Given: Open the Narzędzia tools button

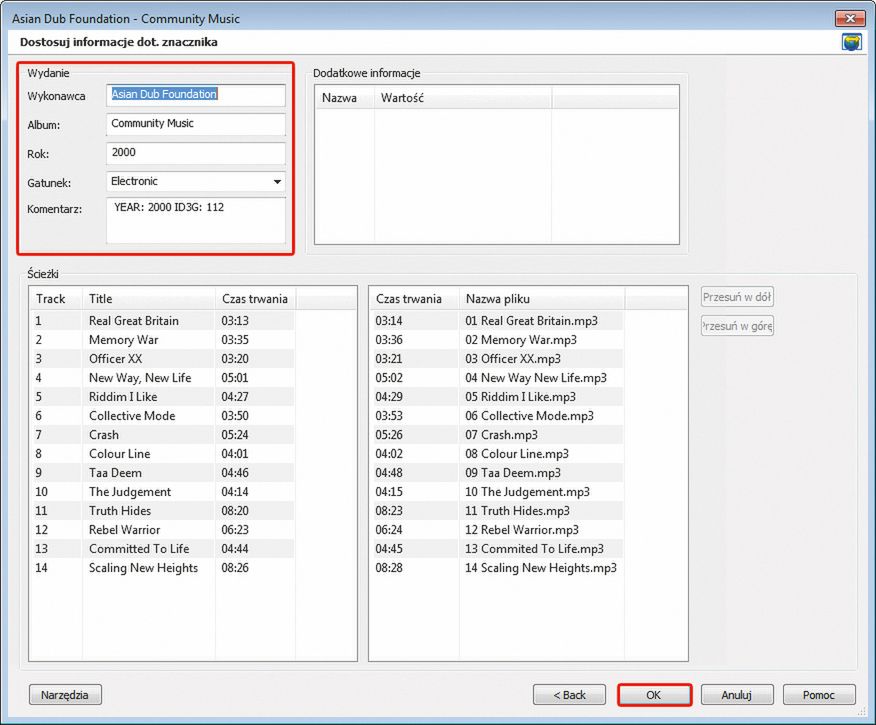Looking at the screenshot, I should pos(65,695).
